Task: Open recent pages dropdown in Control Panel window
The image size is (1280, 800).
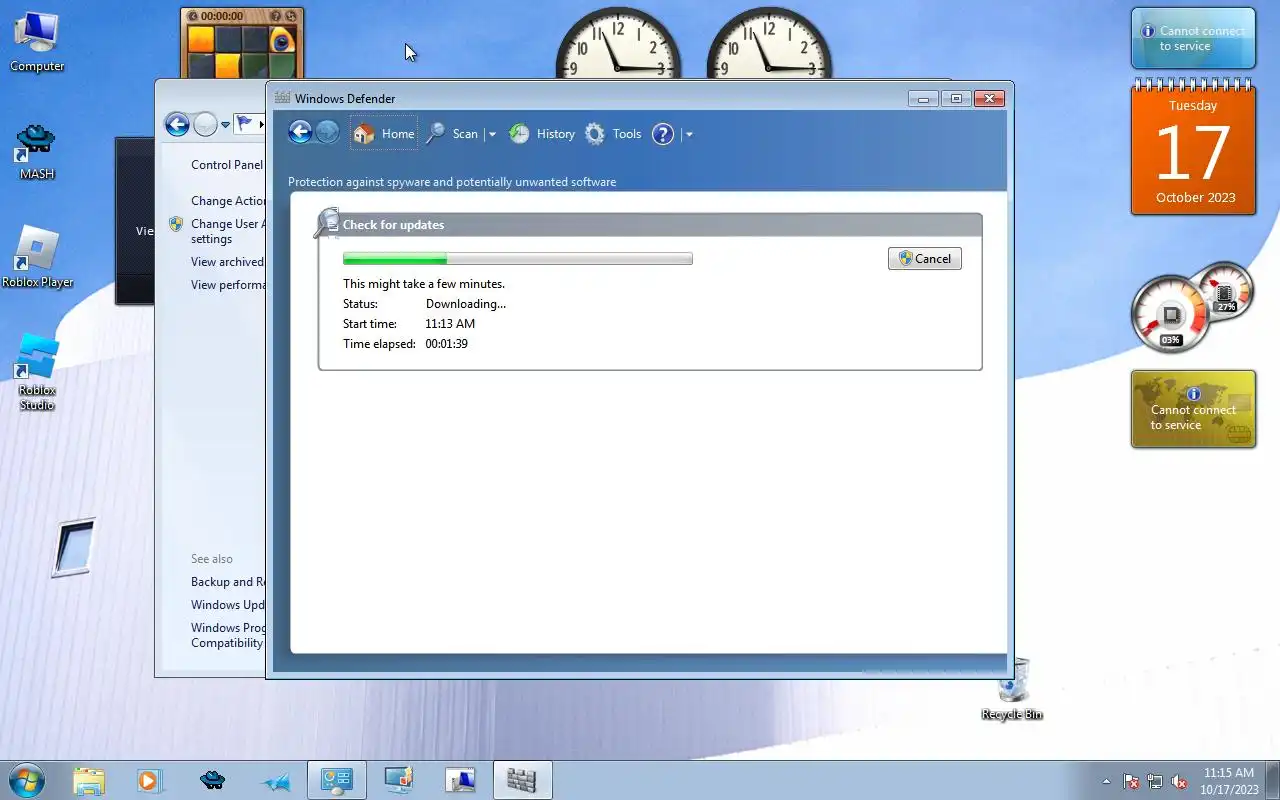Action: (225, 125)
